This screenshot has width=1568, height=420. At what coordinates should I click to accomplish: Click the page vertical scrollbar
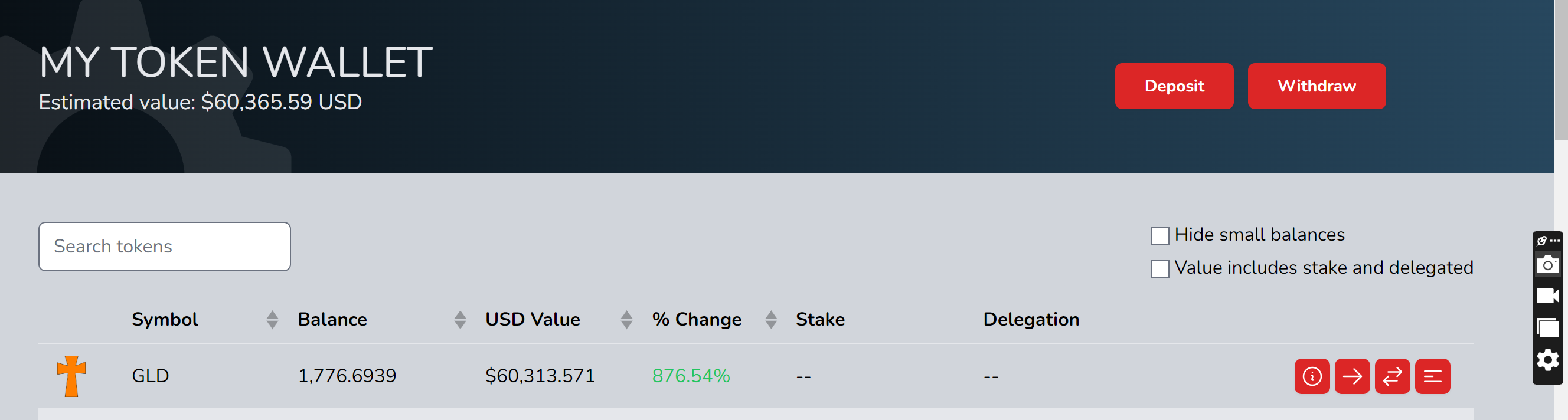pos(1561,70)
